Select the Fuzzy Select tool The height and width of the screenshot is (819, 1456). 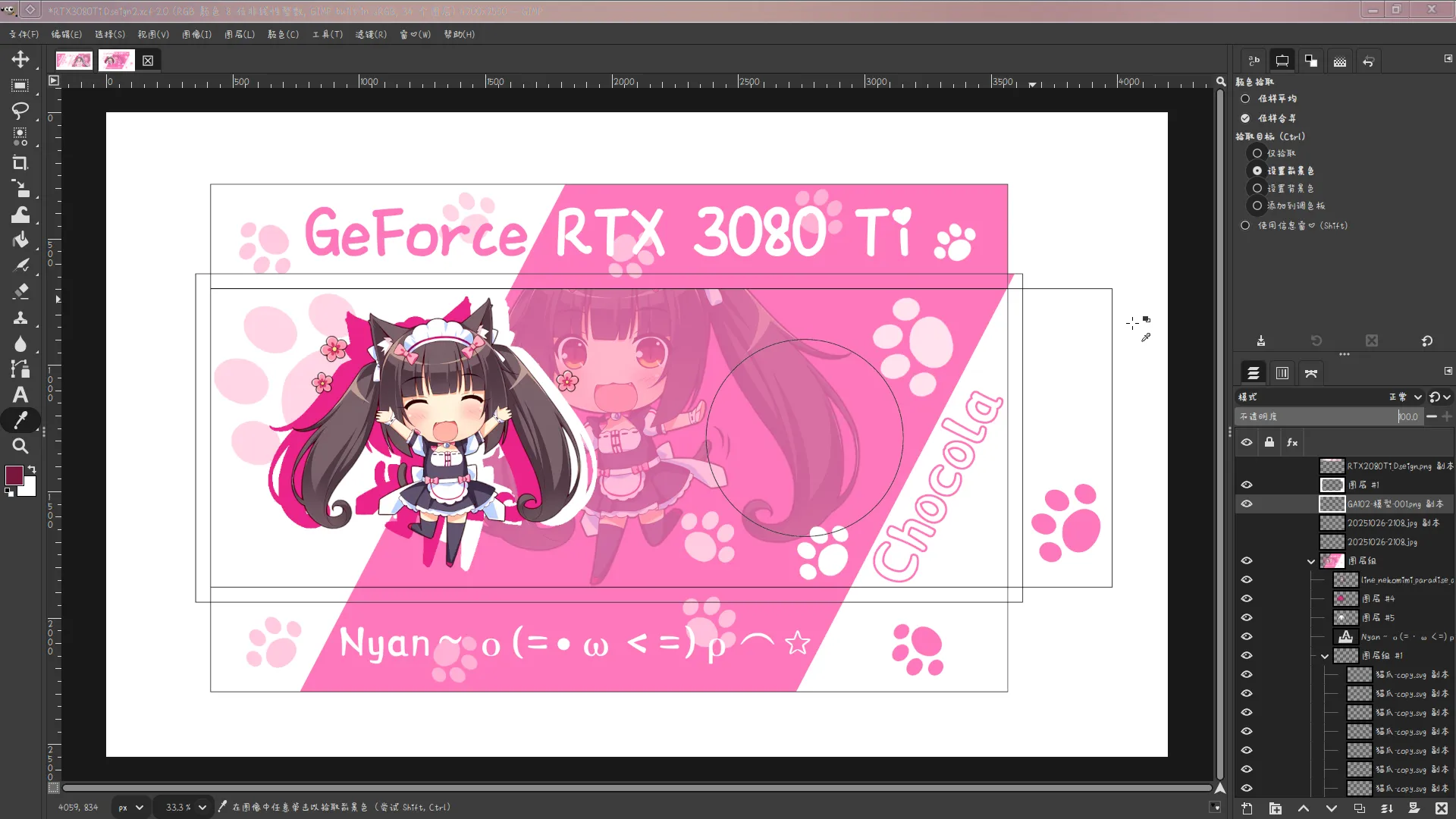pyautogui.click(x=20, y=137)
